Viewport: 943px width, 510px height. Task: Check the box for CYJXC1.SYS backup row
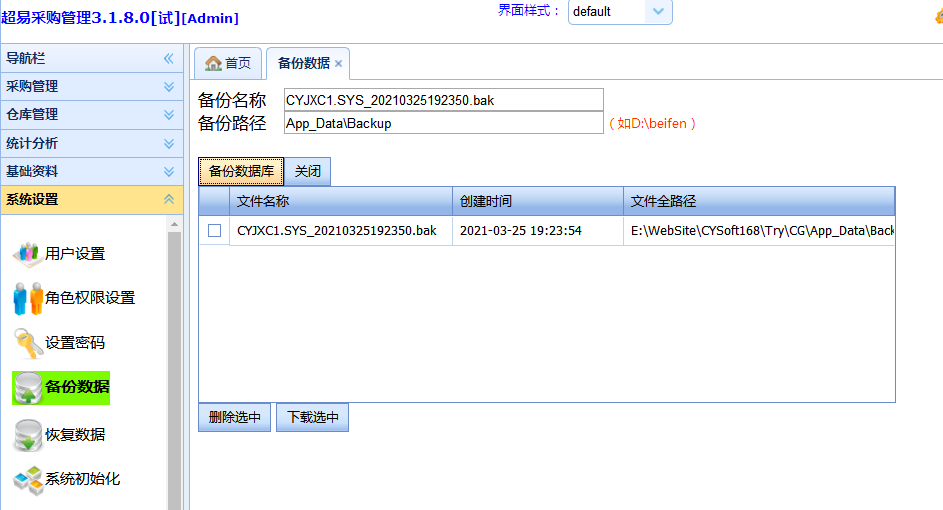[214, 231]
